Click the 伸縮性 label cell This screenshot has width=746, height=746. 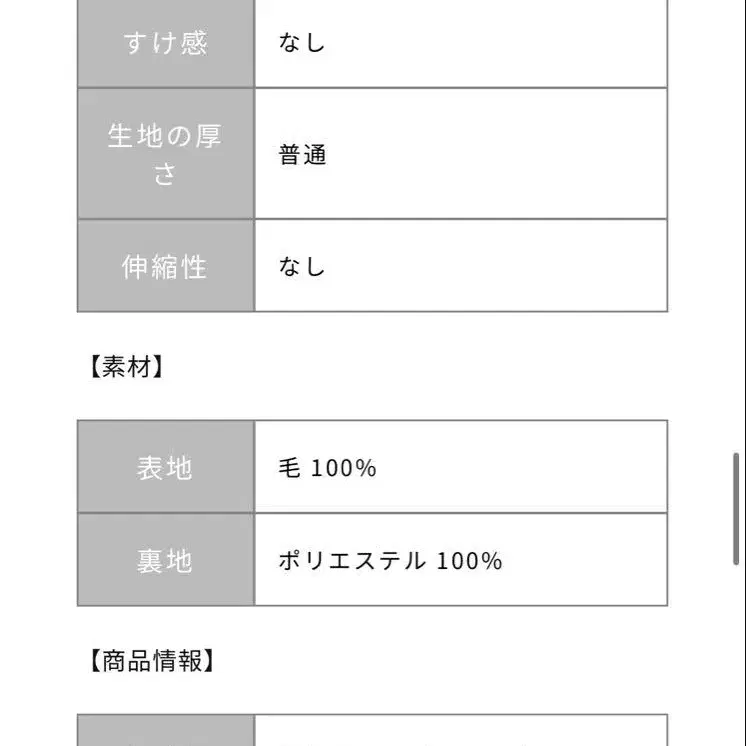click(x=166, y=266)
